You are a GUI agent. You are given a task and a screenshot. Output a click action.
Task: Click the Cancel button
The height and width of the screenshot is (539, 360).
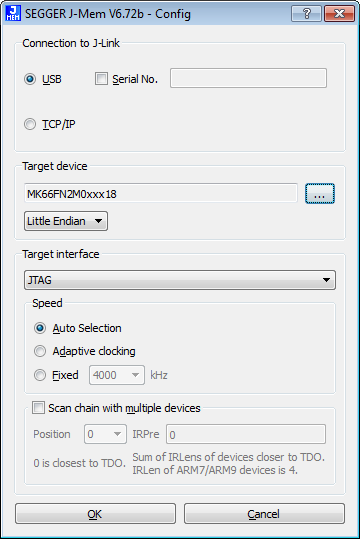264,514
